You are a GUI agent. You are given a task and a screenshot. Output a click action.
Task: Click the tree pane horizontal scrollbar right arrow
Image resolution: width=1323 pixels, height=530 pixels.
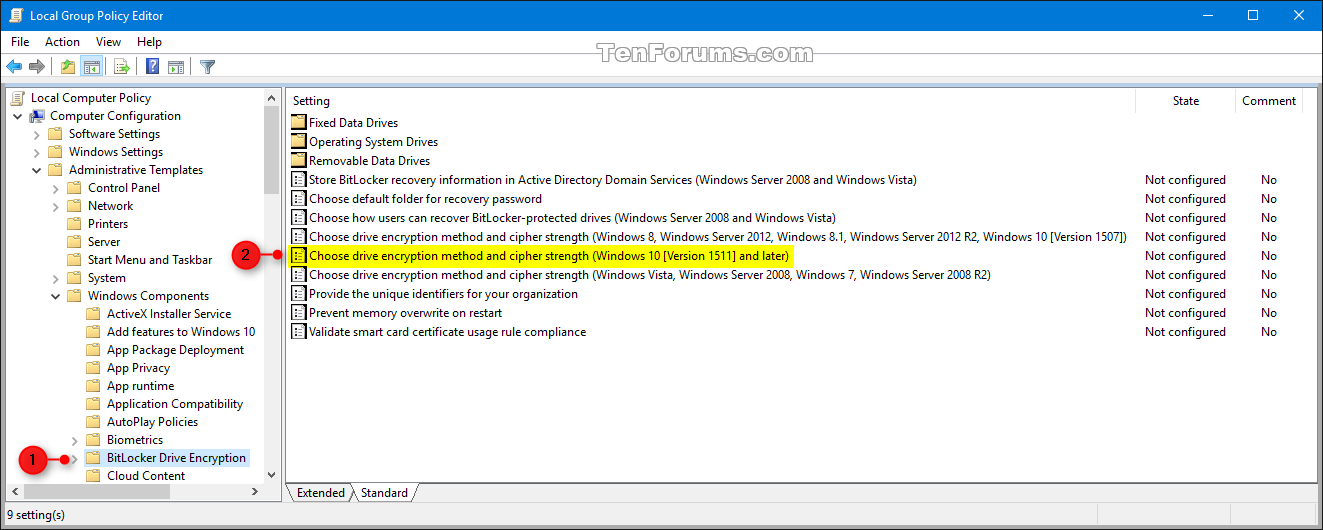[256, 492]
